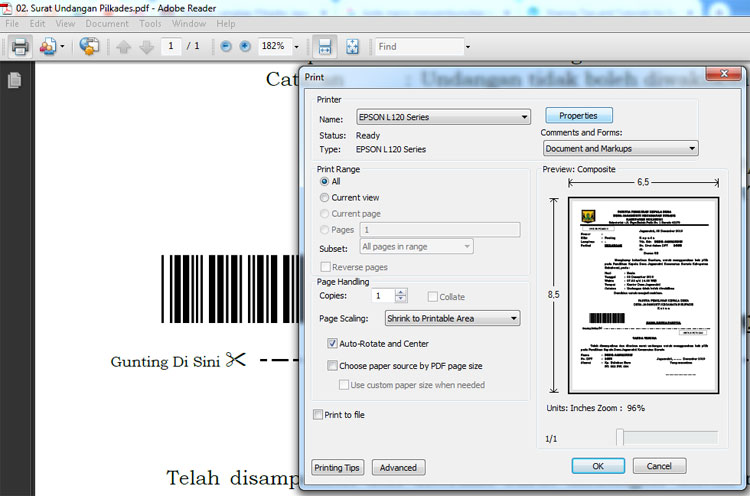
Task: Confirm printing with the OK button
Action: point(598,466)
